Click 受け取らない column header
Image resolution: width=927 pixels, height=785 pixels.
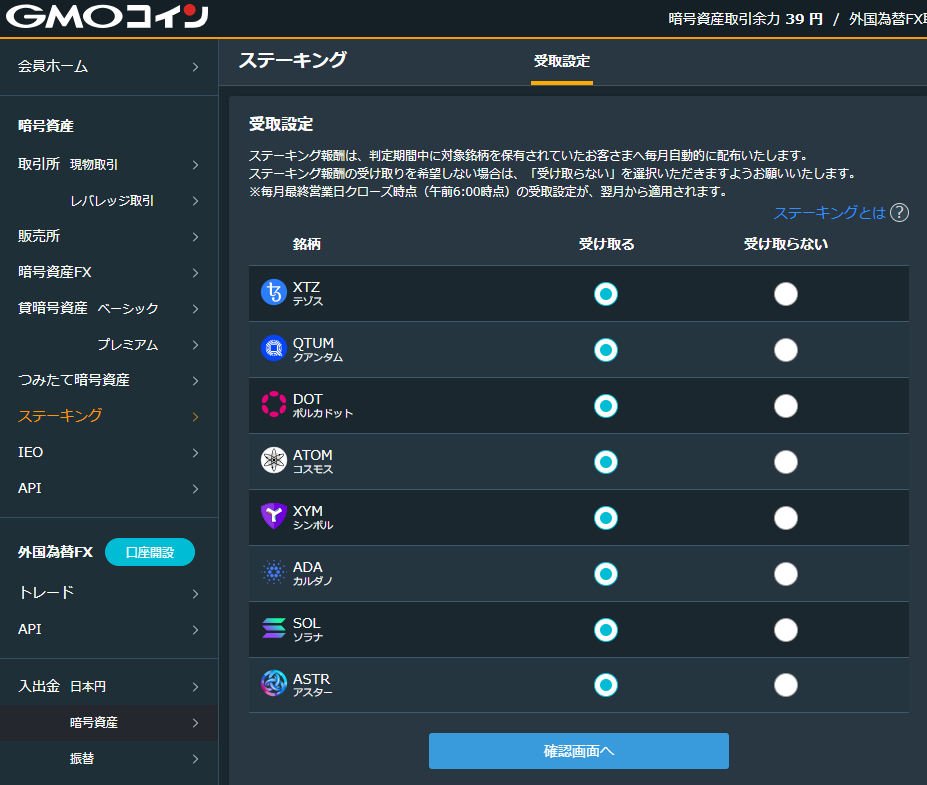(x=786, y=244)
